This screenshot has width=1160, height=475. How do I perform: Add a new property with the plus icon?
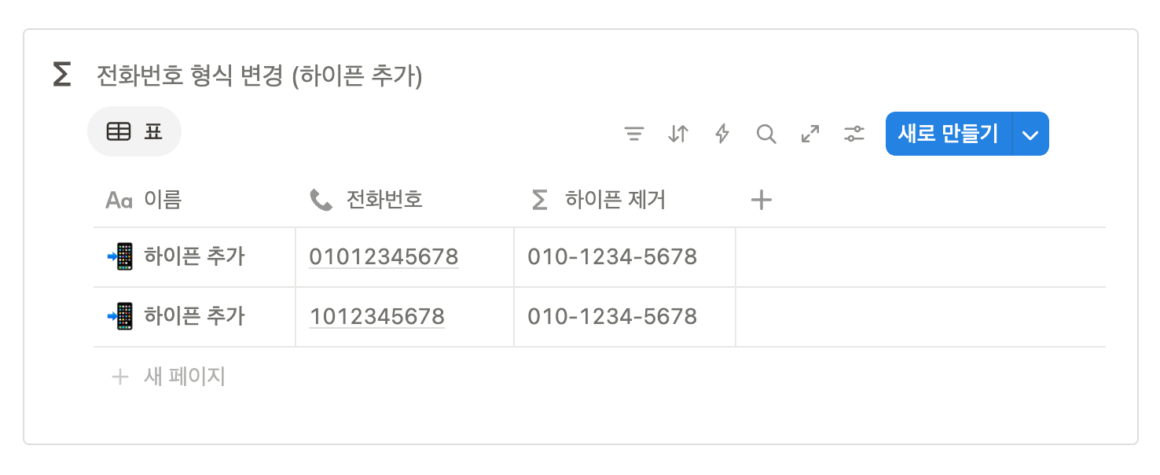(761, 200)
